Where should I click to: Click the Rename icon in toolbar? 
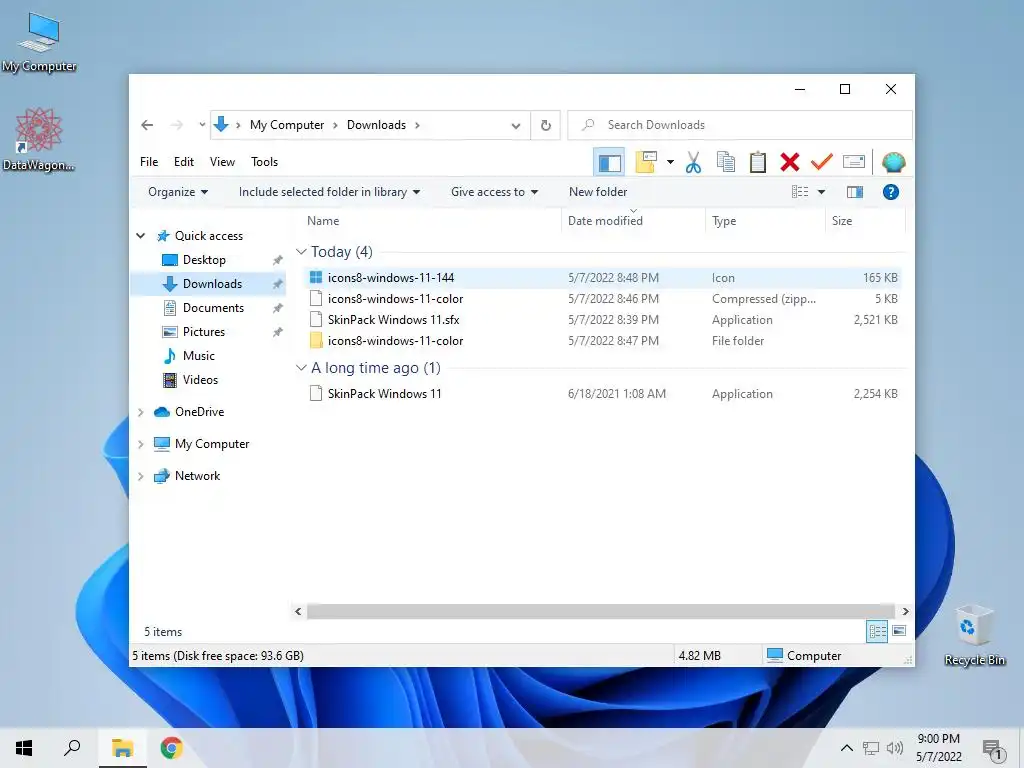pos(854,161)
